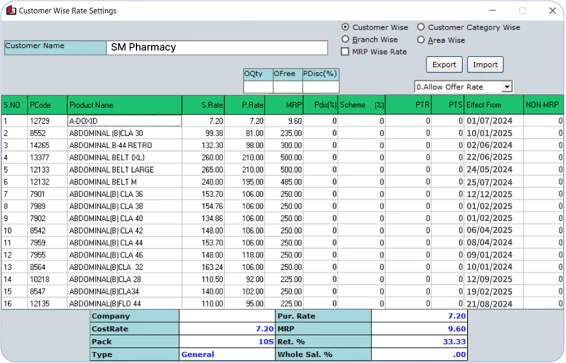Select the A-DOXID product name cell
This screenshot has width=566, height=363.
tap(125, 121)
